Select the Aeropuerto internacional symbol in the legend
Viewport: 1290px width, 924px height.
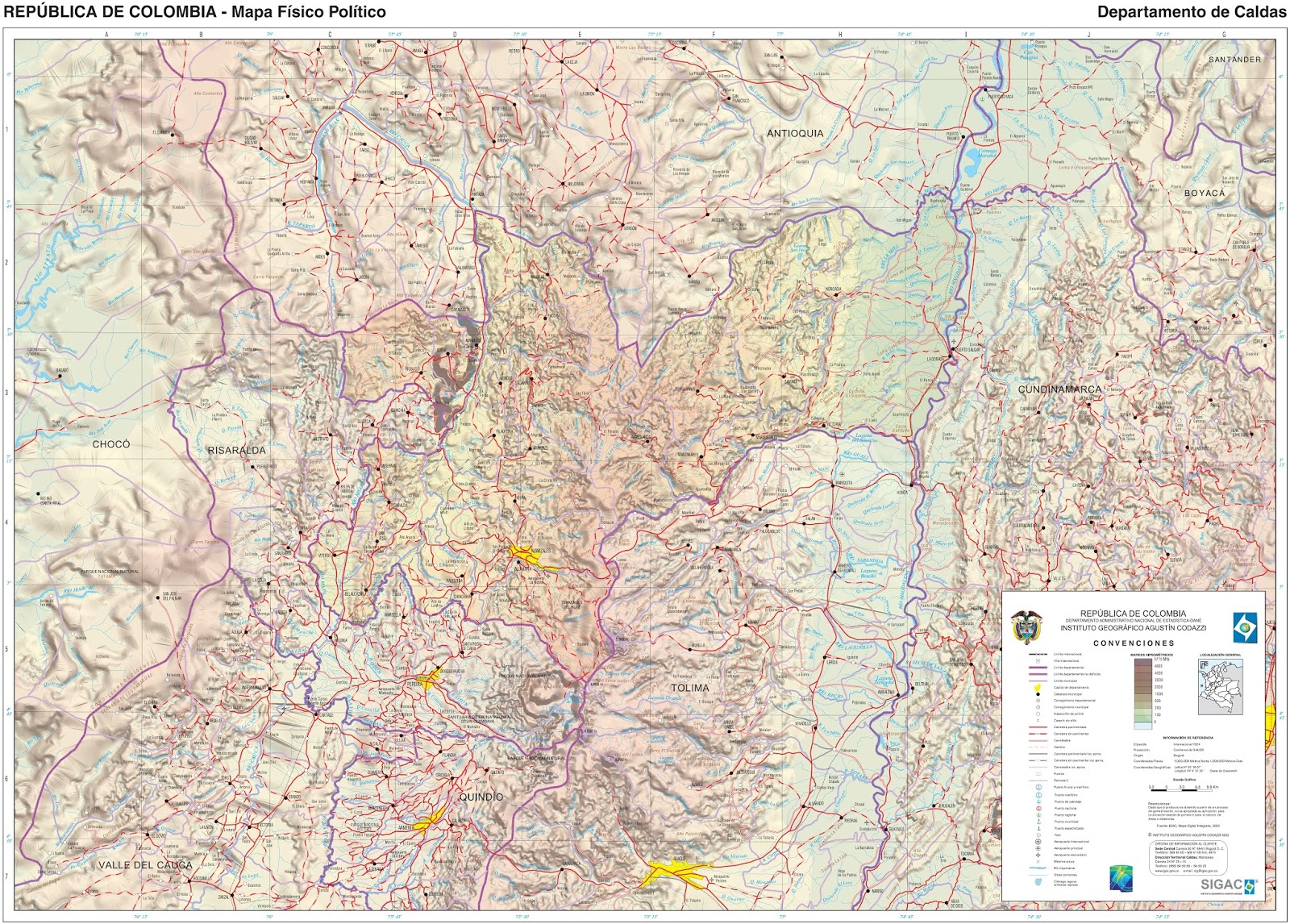pos(1038,842)
